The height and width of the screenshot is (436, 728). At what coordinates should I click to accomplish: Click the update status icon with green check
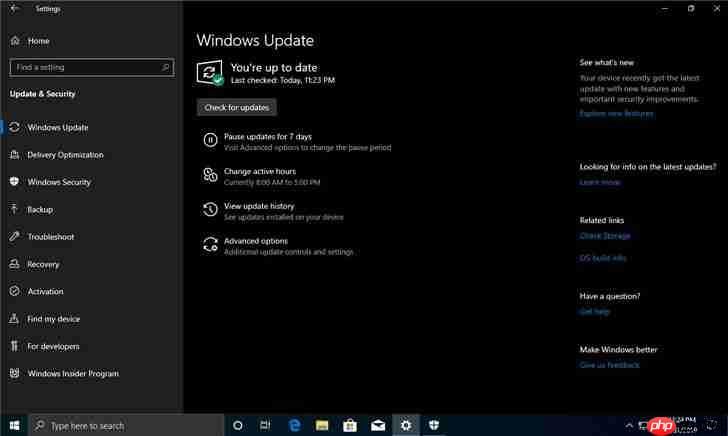pyautogui.click(x=210, y=73)
